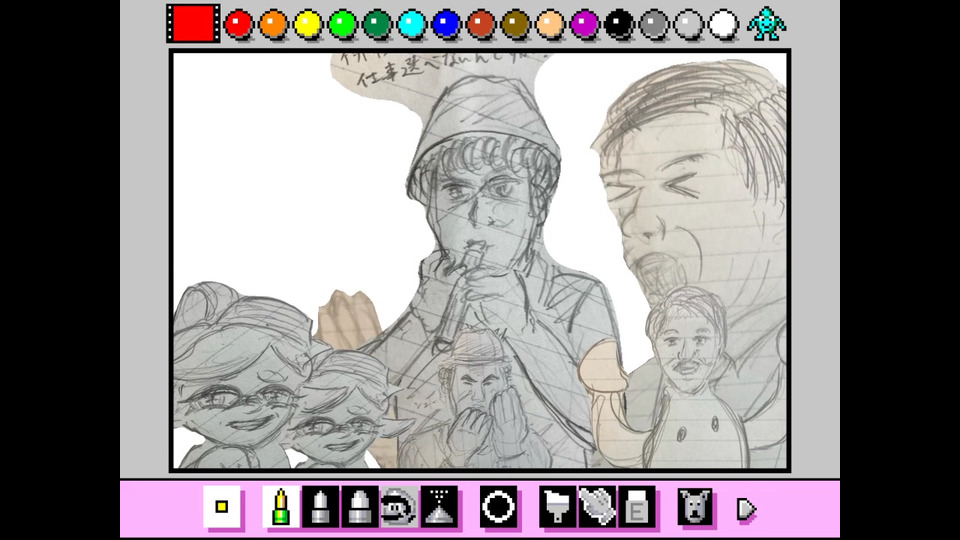
Task: Select the eraser tool marked E
Action: pyautogui.click(x=637, y=507)
